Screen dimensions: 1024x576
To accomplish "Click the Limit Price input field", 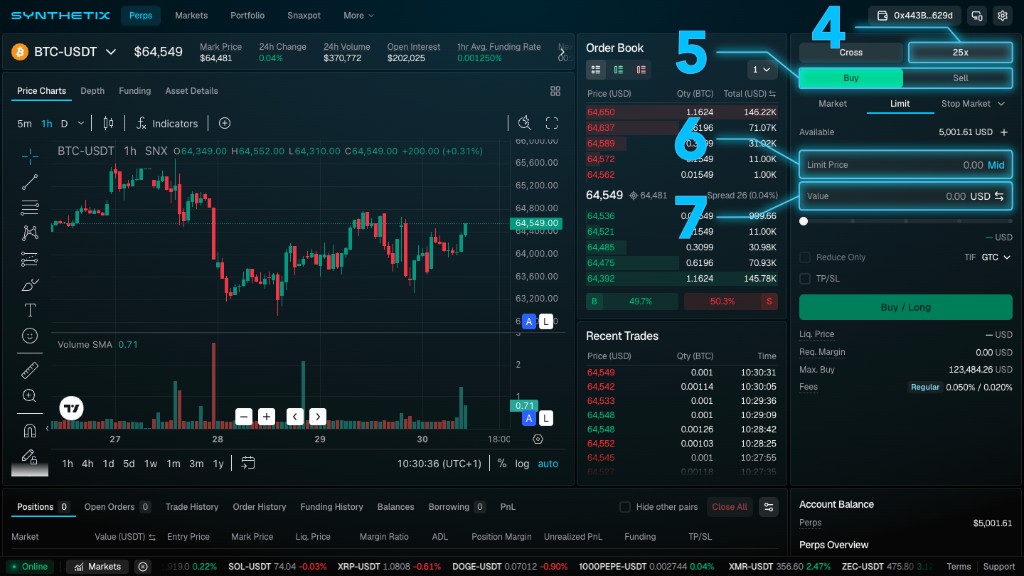I will [x=906, y=165].
